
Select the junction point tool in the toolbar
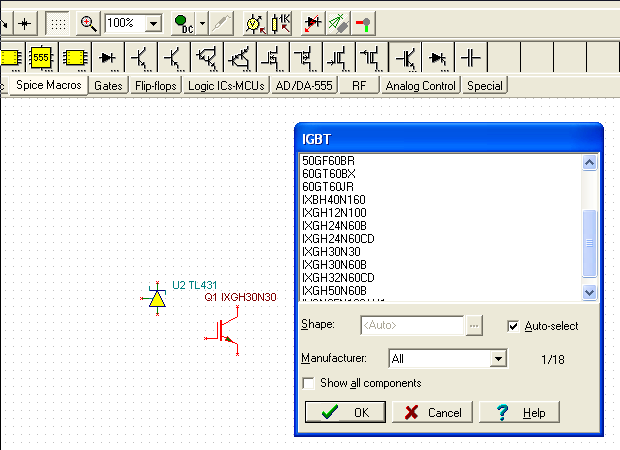pos(25,24)
